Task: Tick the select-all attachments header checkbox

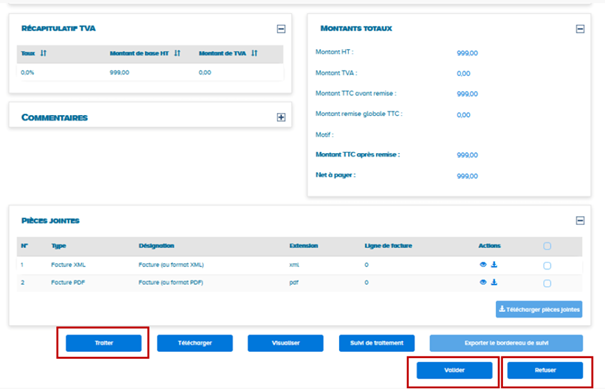Action: coord(547,246)
